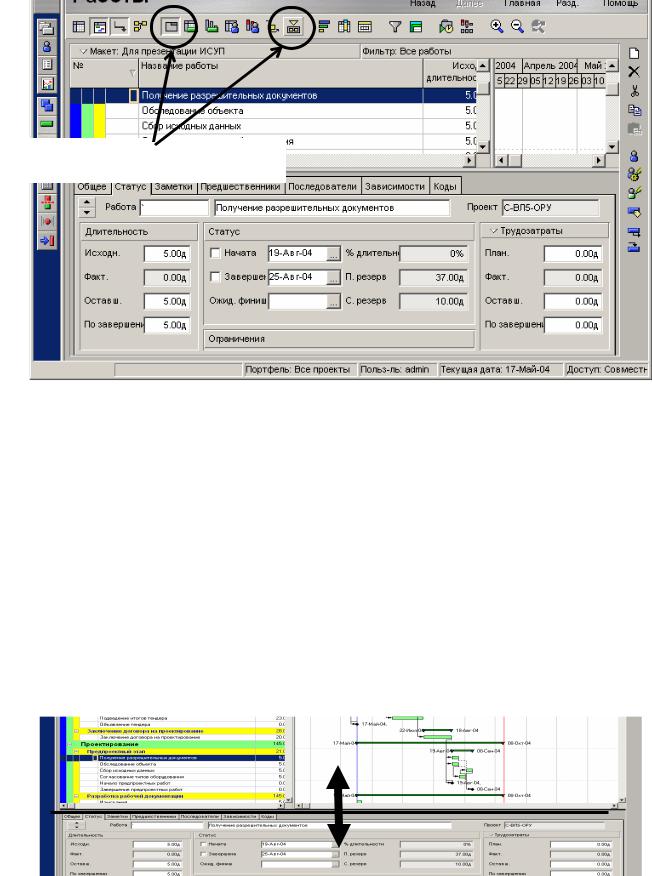This screenshot has width=652, height=876.
Task: Click the Level Resources toolbar icon
Action: click(467, 27)
